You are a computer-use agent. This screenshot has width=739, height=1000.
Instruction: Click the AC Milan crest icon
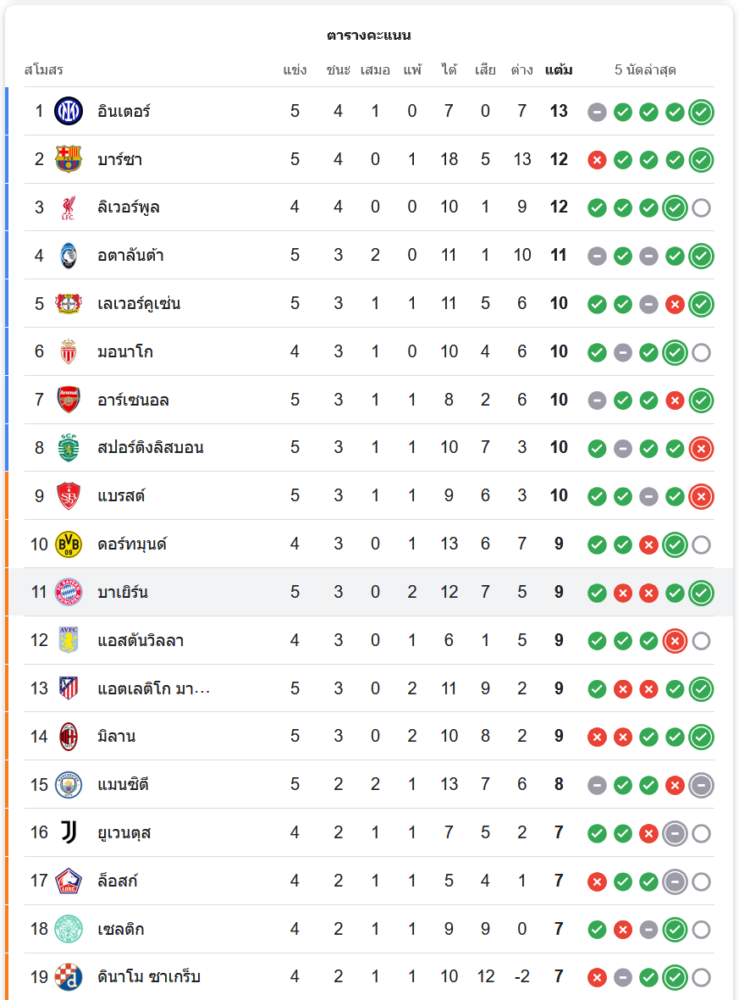[x=68, y=736]
